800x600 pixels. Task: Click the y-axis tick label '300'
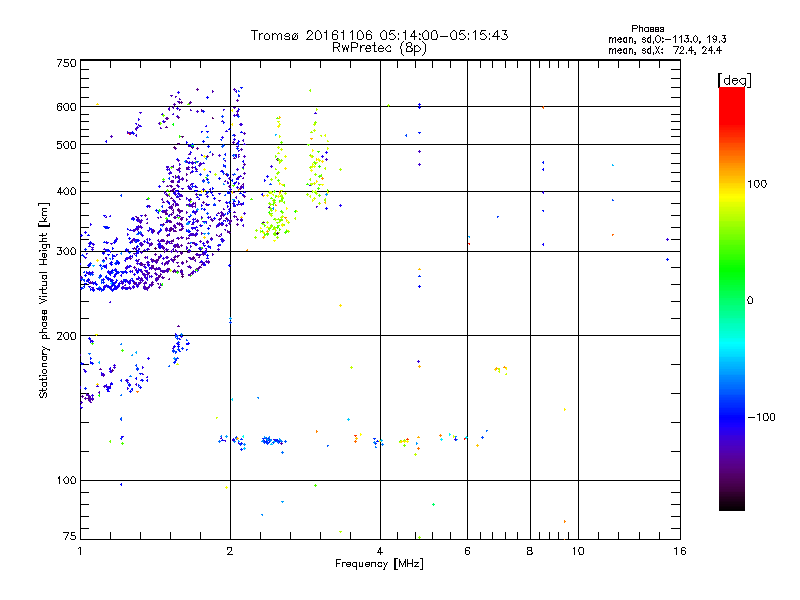[x=66, y=252]
